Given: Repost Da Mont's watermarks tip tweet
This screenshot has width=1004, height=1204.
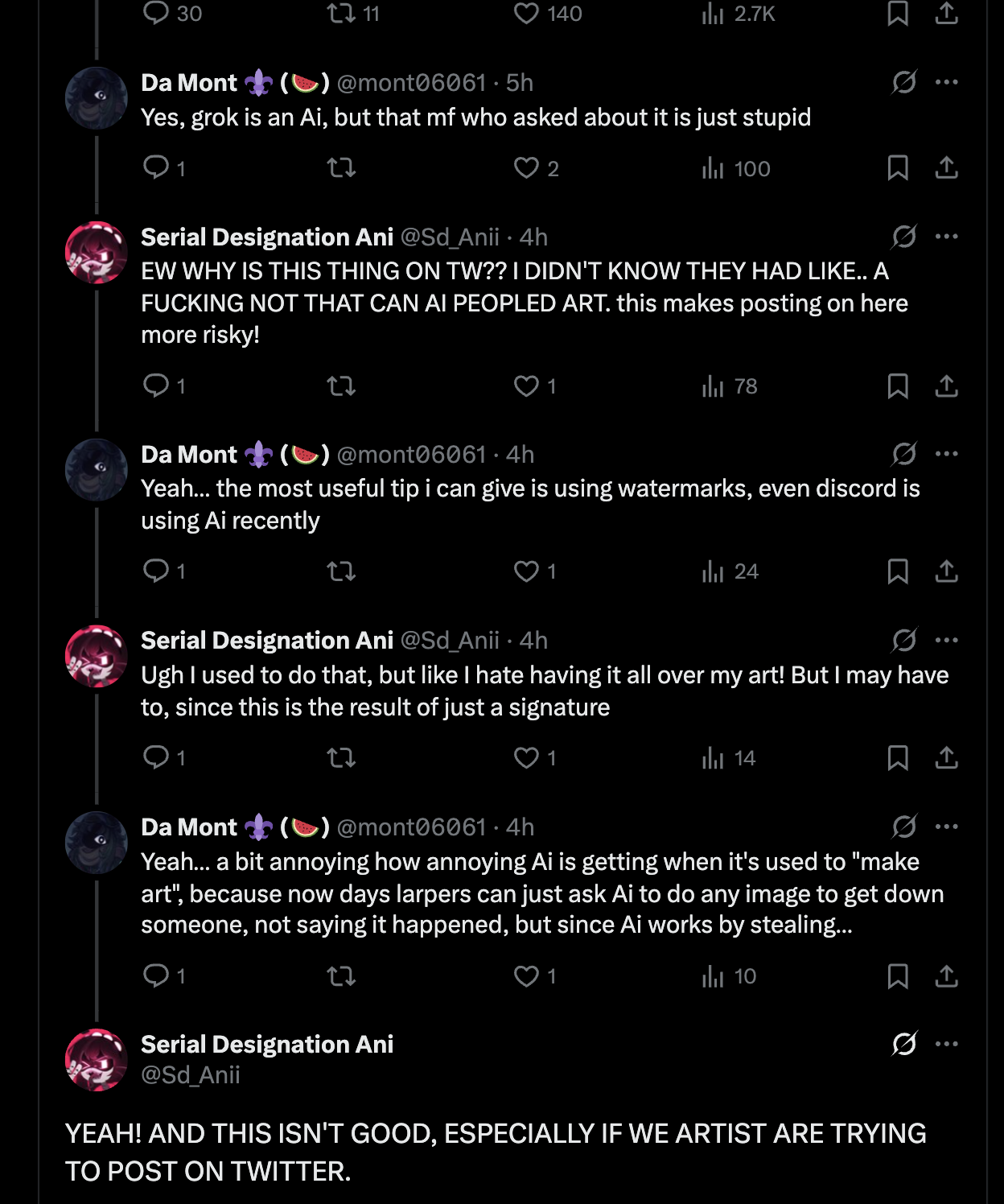Looking at the screenshot, I should coord(341,571).
